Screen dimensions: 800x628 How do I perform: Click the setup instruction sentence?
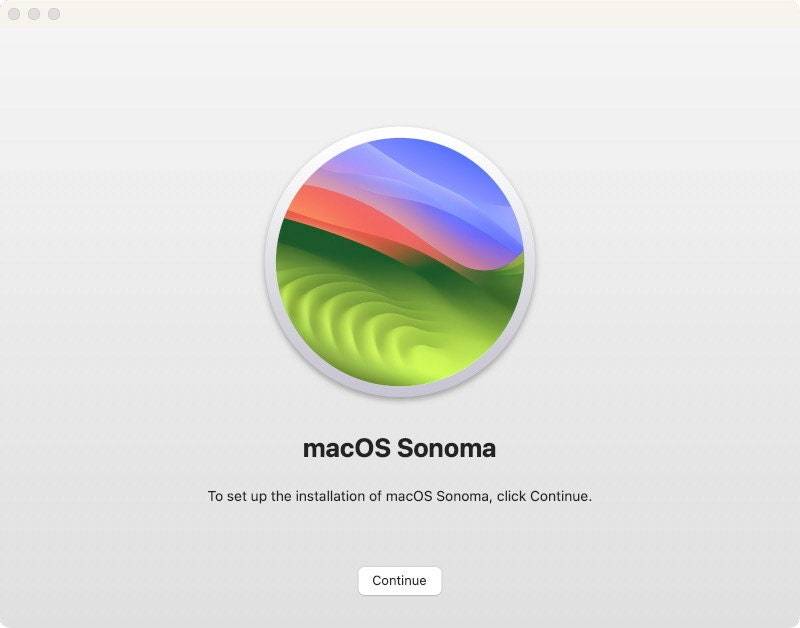(399, 496)
